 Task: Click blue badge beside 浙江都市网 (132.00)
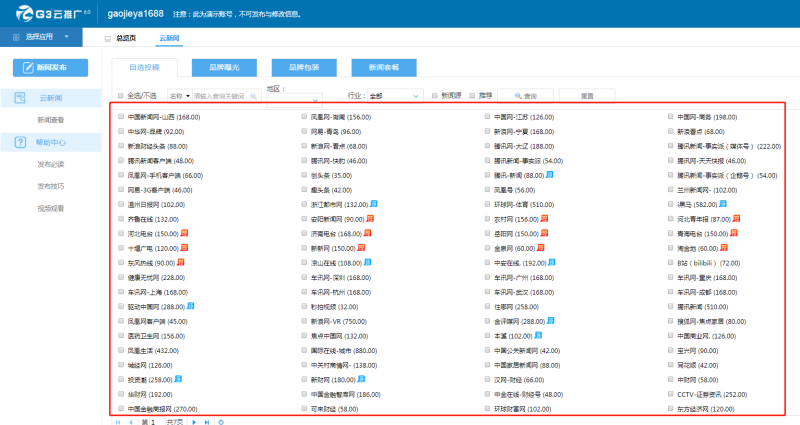[373, 204]
